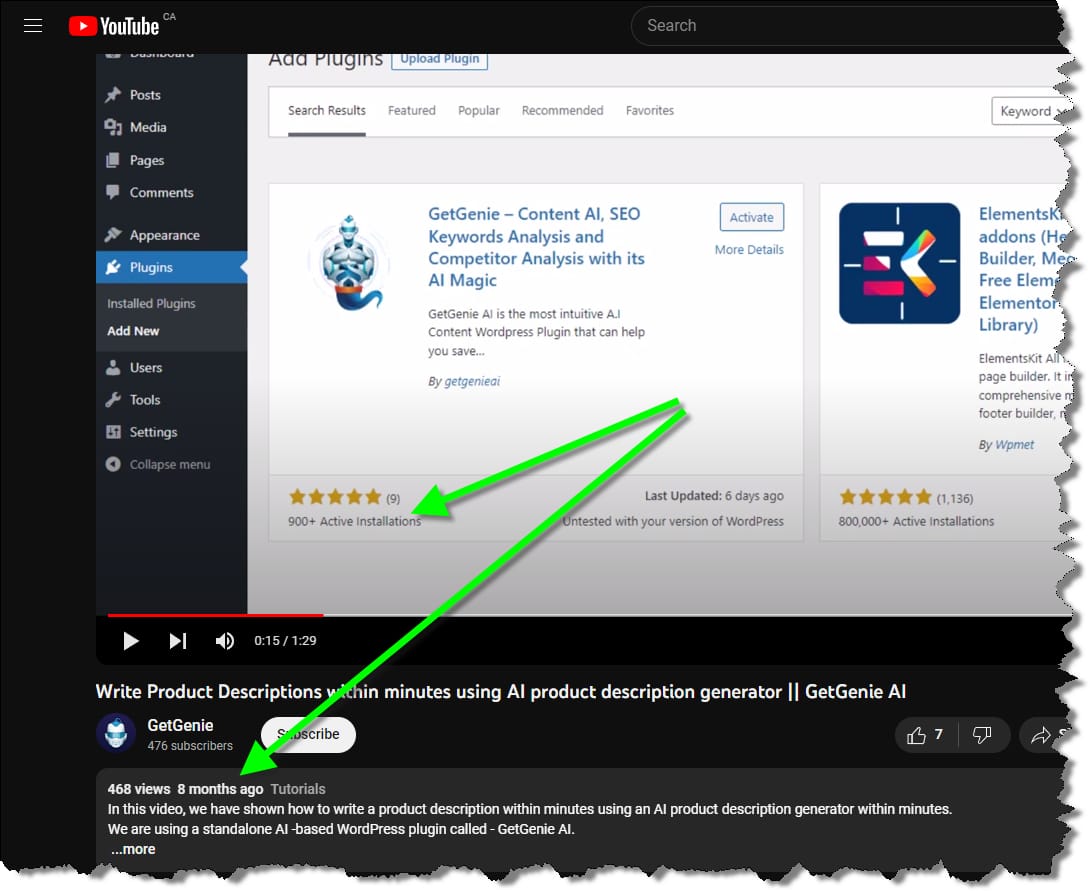Expand the description with ...more

pyautogui.click(x=133, y=849)
